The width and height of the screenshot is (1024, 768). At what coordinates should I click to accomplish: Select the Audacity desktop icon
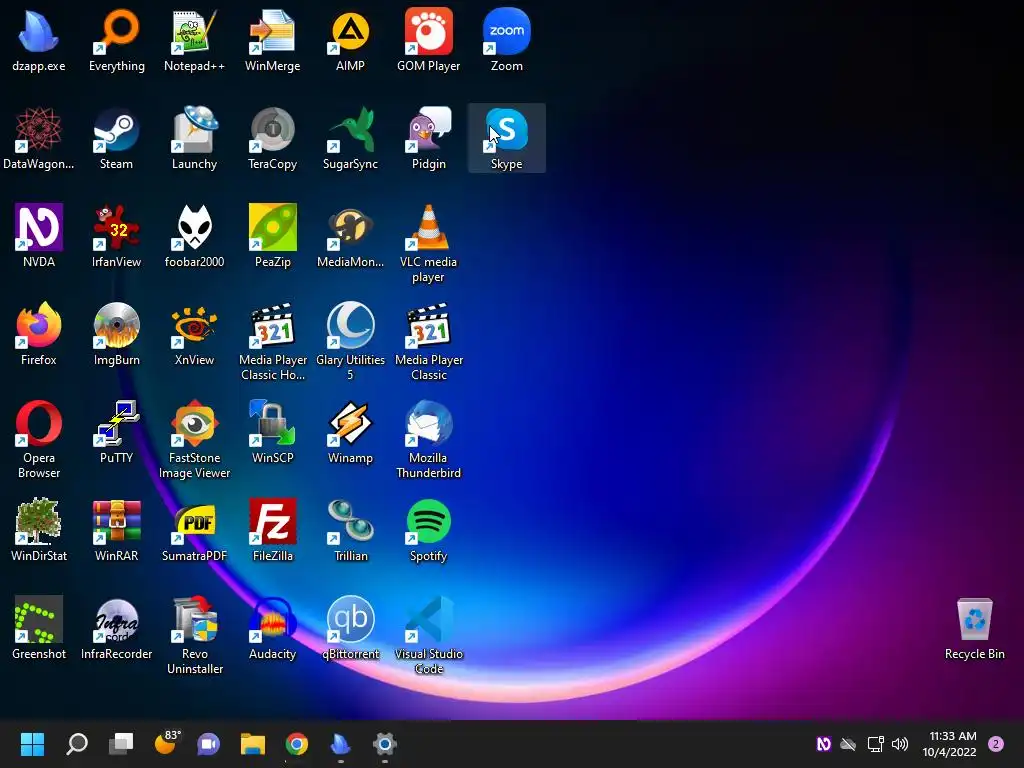pyautogui.click(x=272, y=627)
